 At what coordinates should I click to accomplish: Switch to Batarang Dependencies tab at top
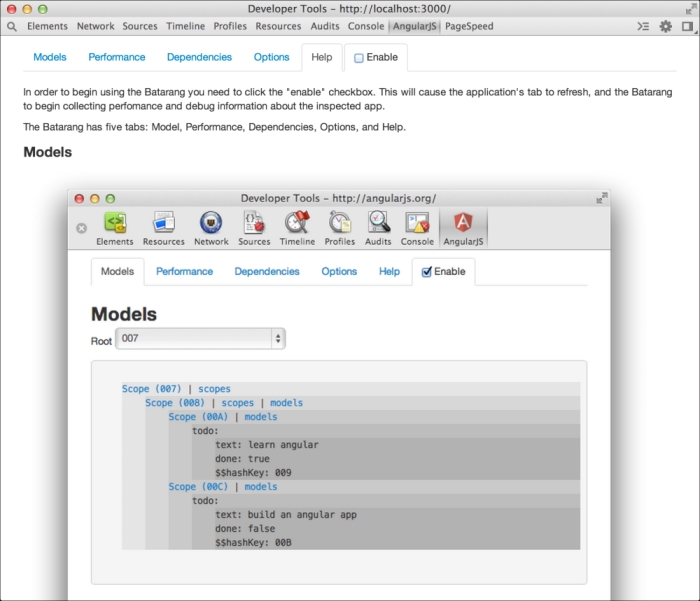(x=199, y=57)
